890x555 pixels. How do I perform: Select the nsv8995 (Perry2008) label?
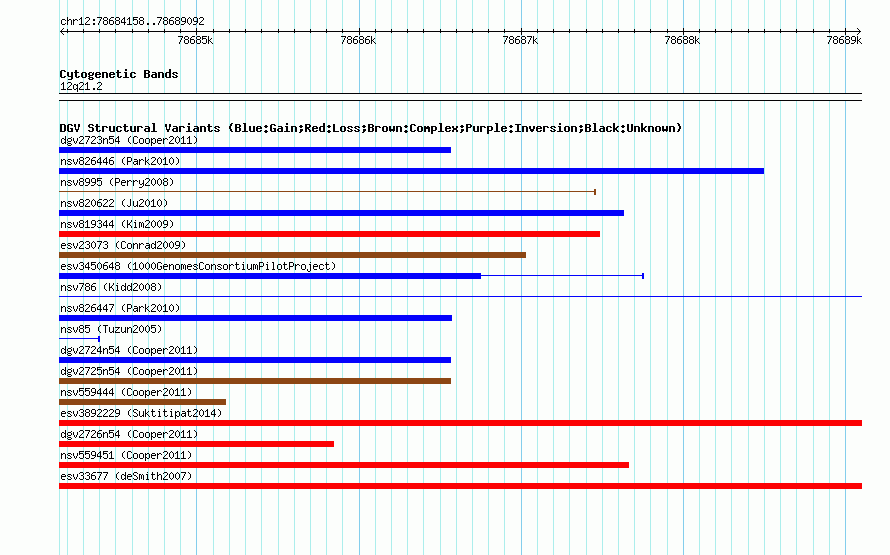(x=117, y=182)
